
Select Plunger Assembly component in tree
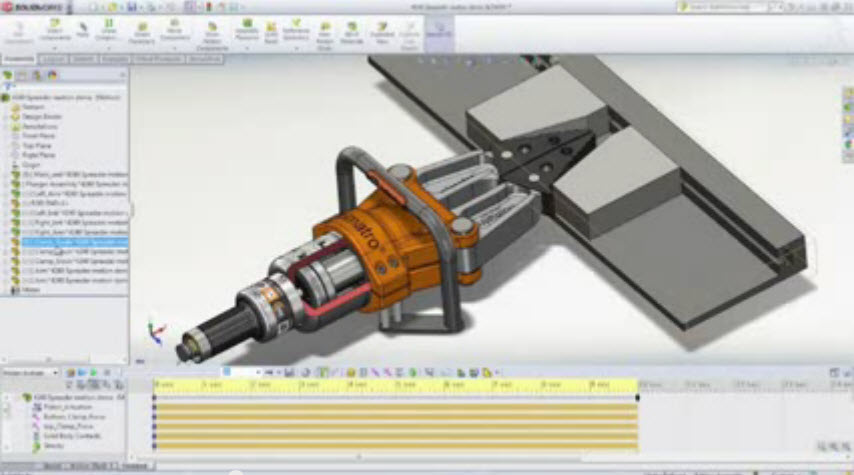coord(75,184)
